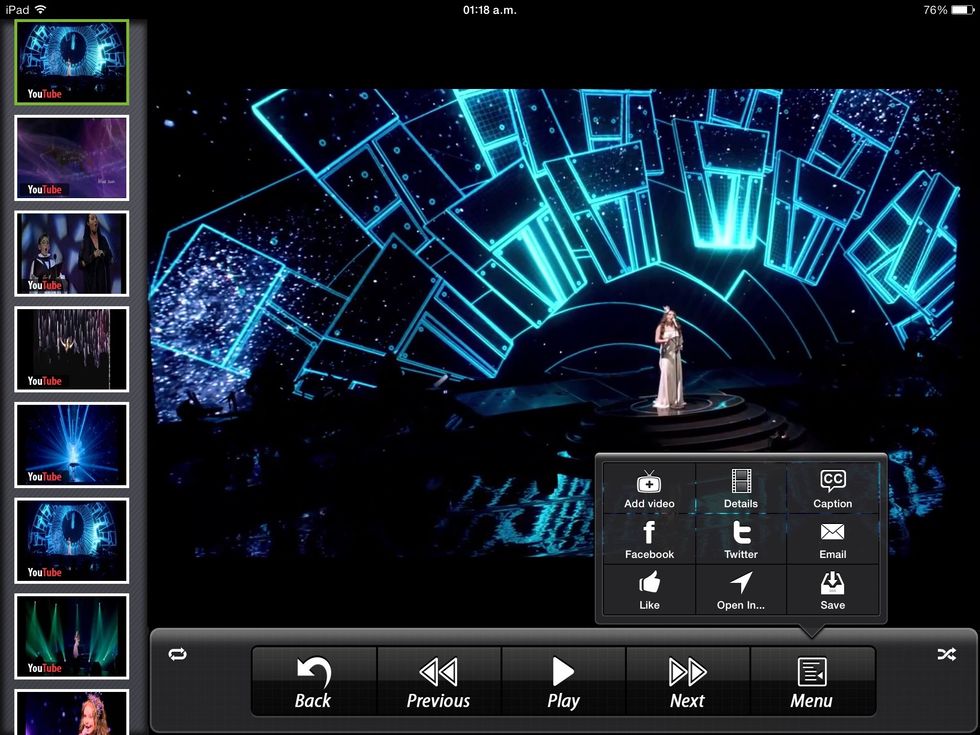Share video to Facebook
The image size is (980, 735).
pos(649,539)
